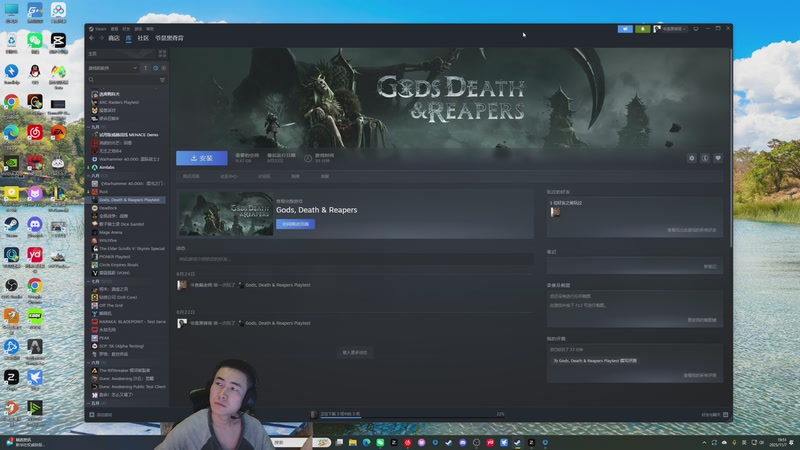The image size is (800, 450).
Task: Select Dice Gambit in library list
Action: click(x=121, y=224)
